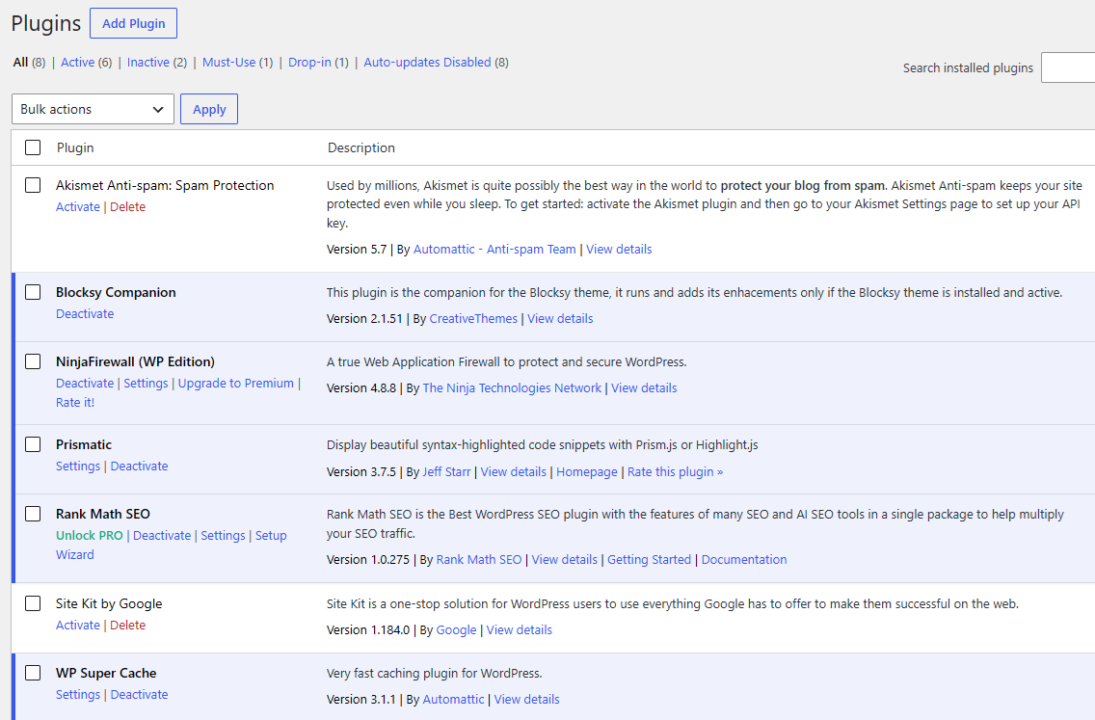Click the Apply button

[209, 109]
